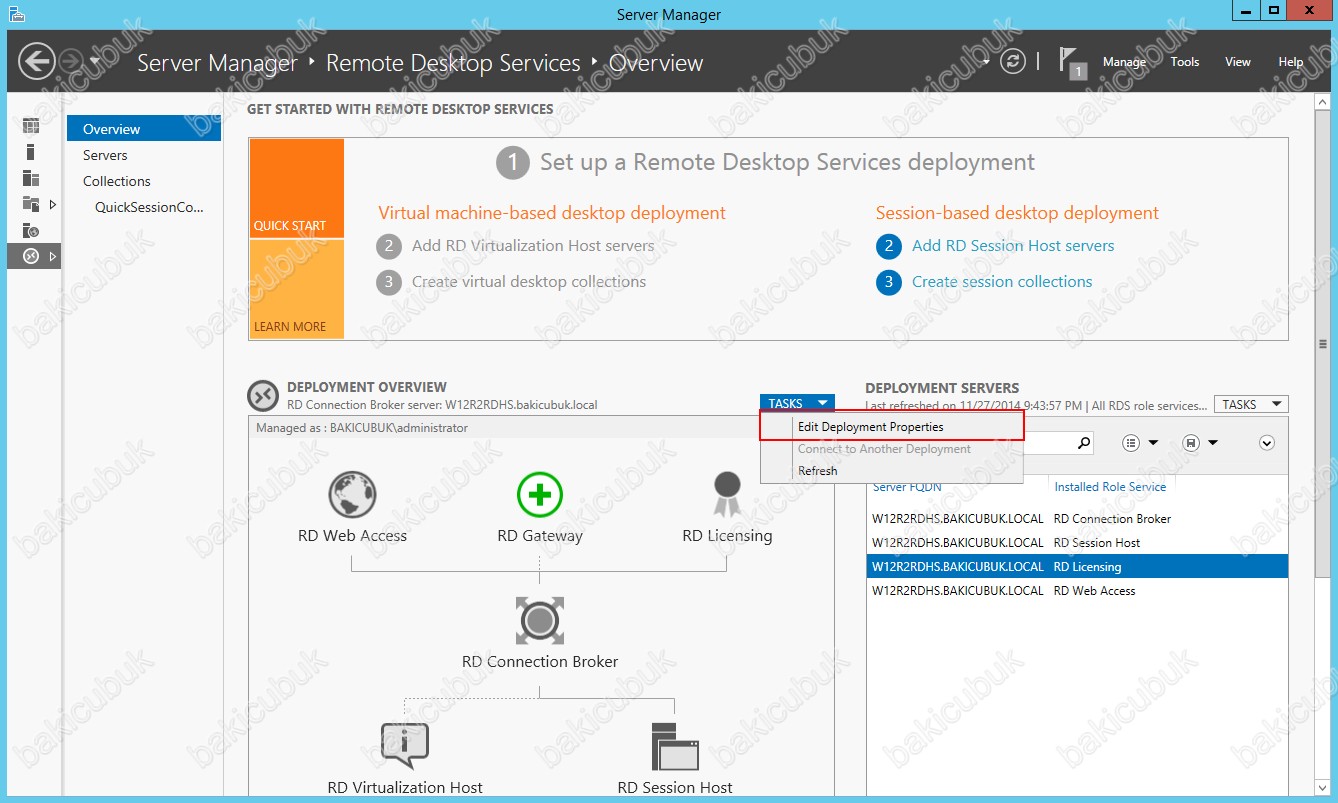
Task: Open Deployment Overview TASKS dropdown
Action: coord(797,403)
